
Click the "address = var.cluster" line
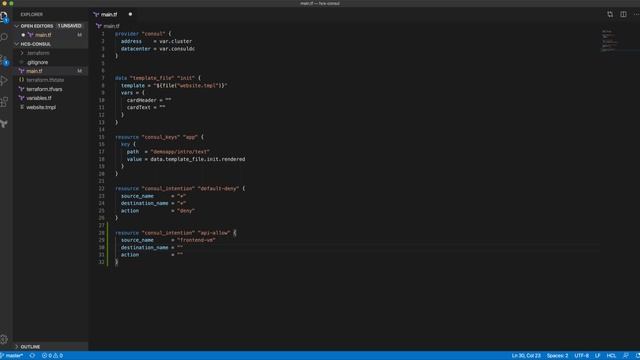[x=156, y=41]
